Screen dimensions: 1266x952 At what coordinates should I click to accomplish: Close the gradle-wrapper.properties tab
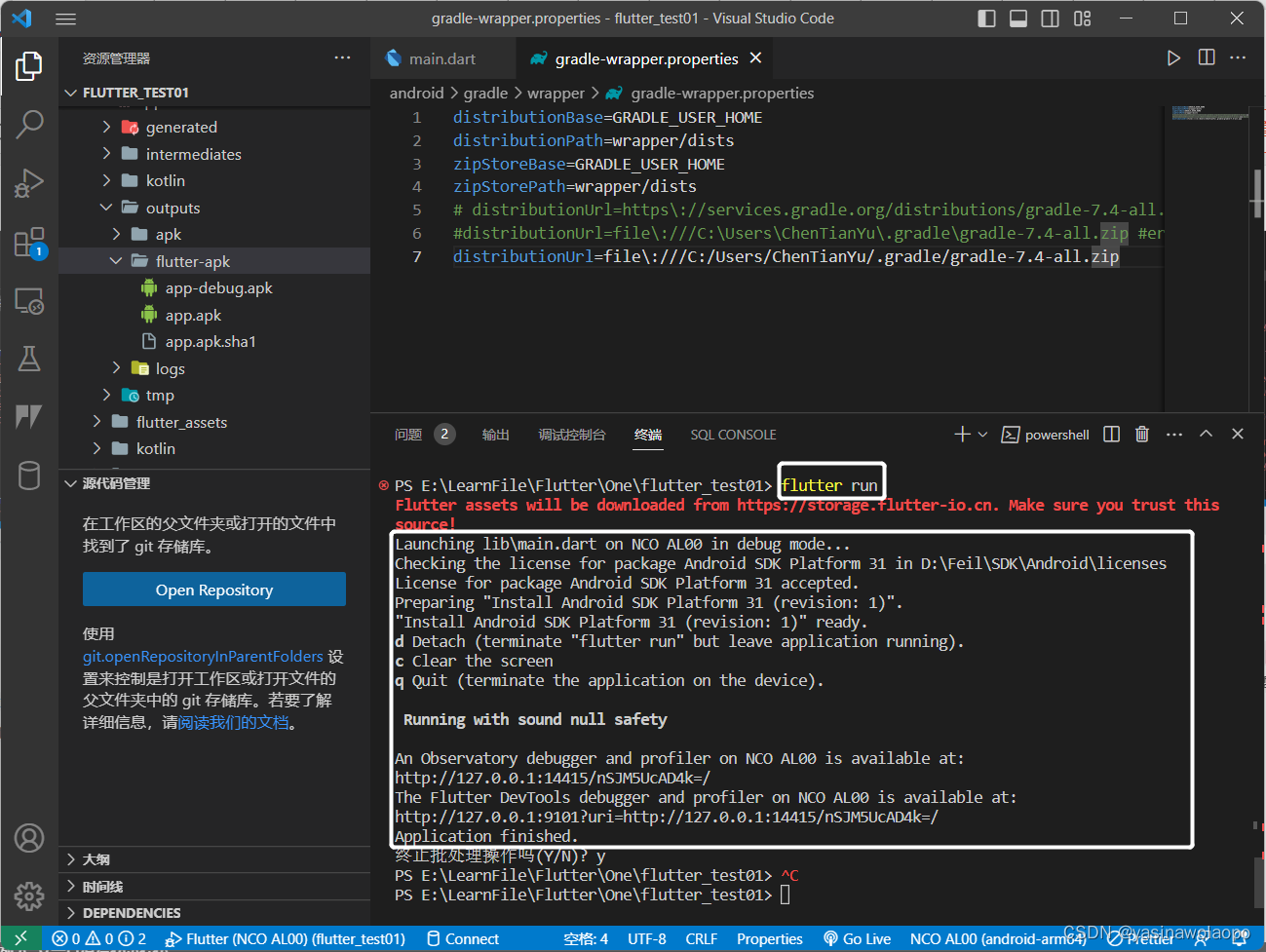[755, 58]
